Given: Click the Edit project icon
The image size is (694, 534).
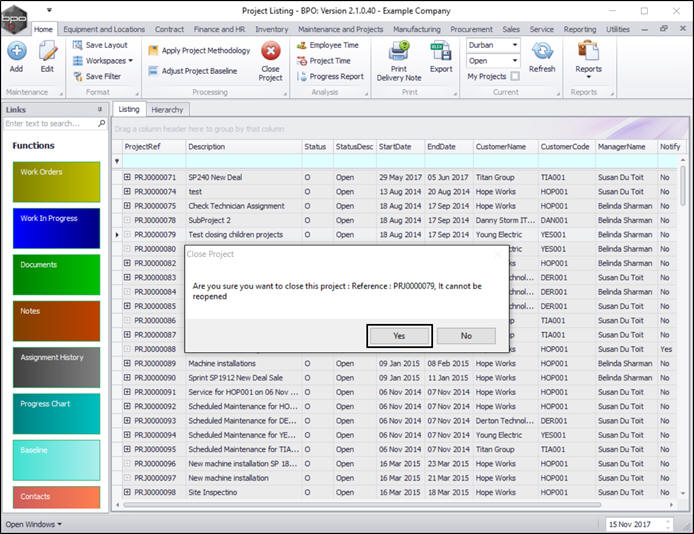Looking at the screenshot, I should 47,53.
